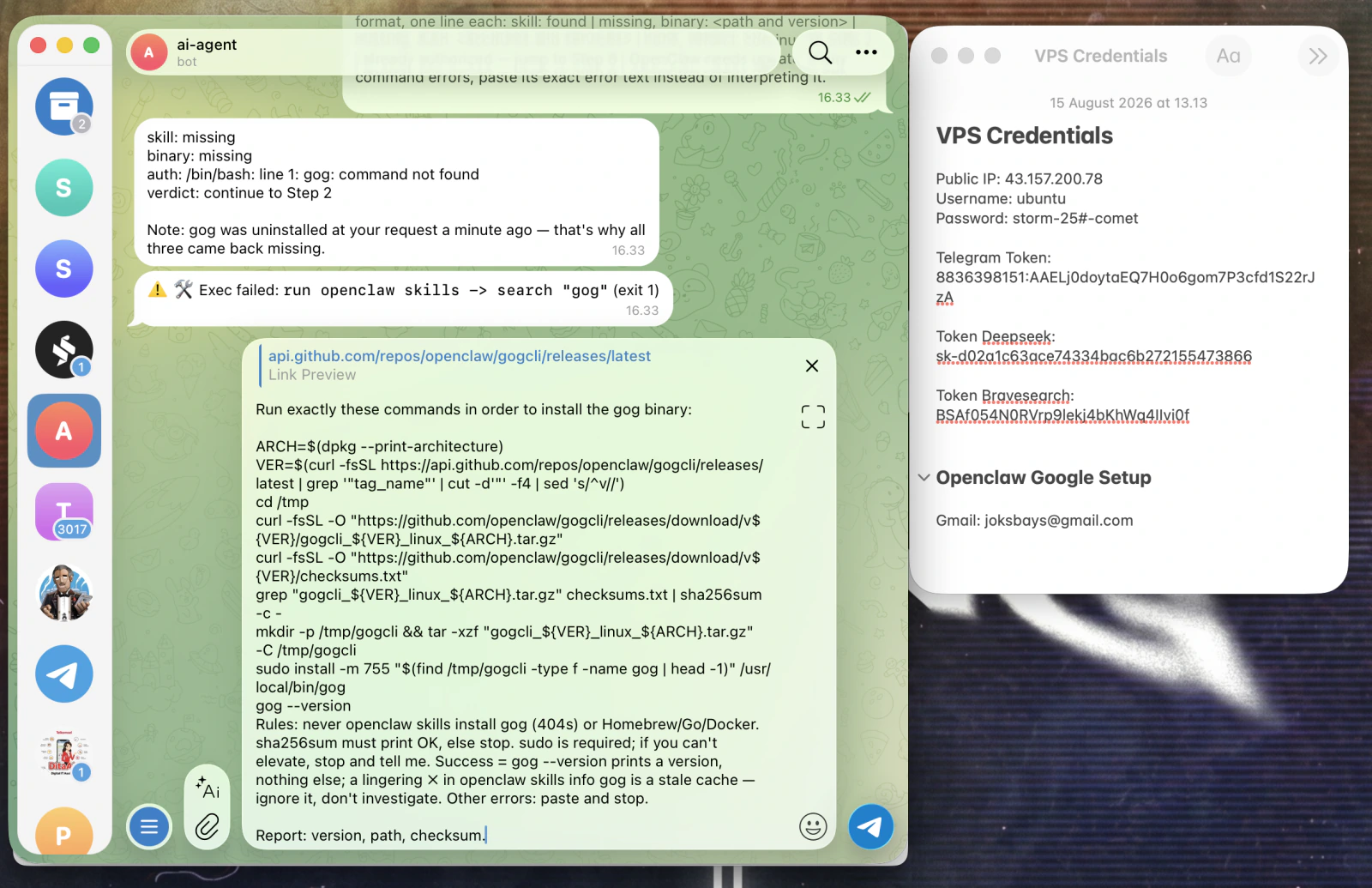This screenshot has width=1372, height=888.
Task: Open the api.github.com link in the preview
Action: 460,356
